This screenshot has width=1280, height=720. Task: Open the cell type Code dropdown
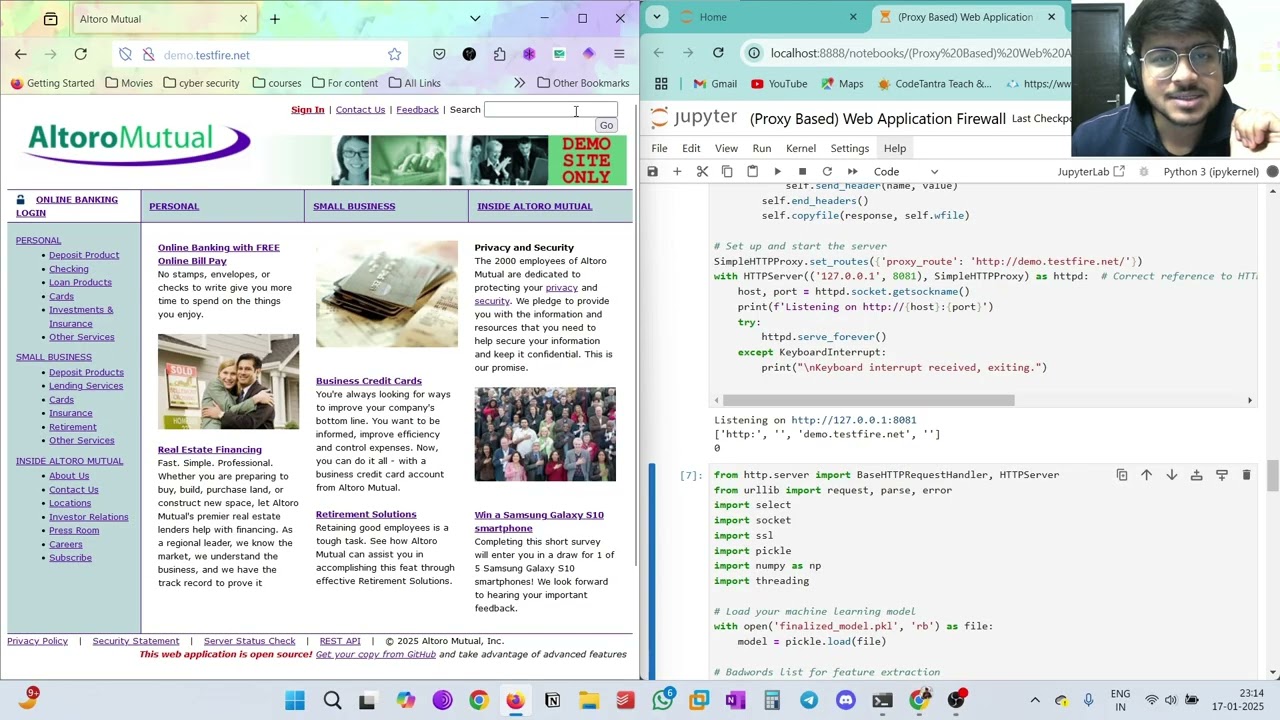(x=906, y=172)
